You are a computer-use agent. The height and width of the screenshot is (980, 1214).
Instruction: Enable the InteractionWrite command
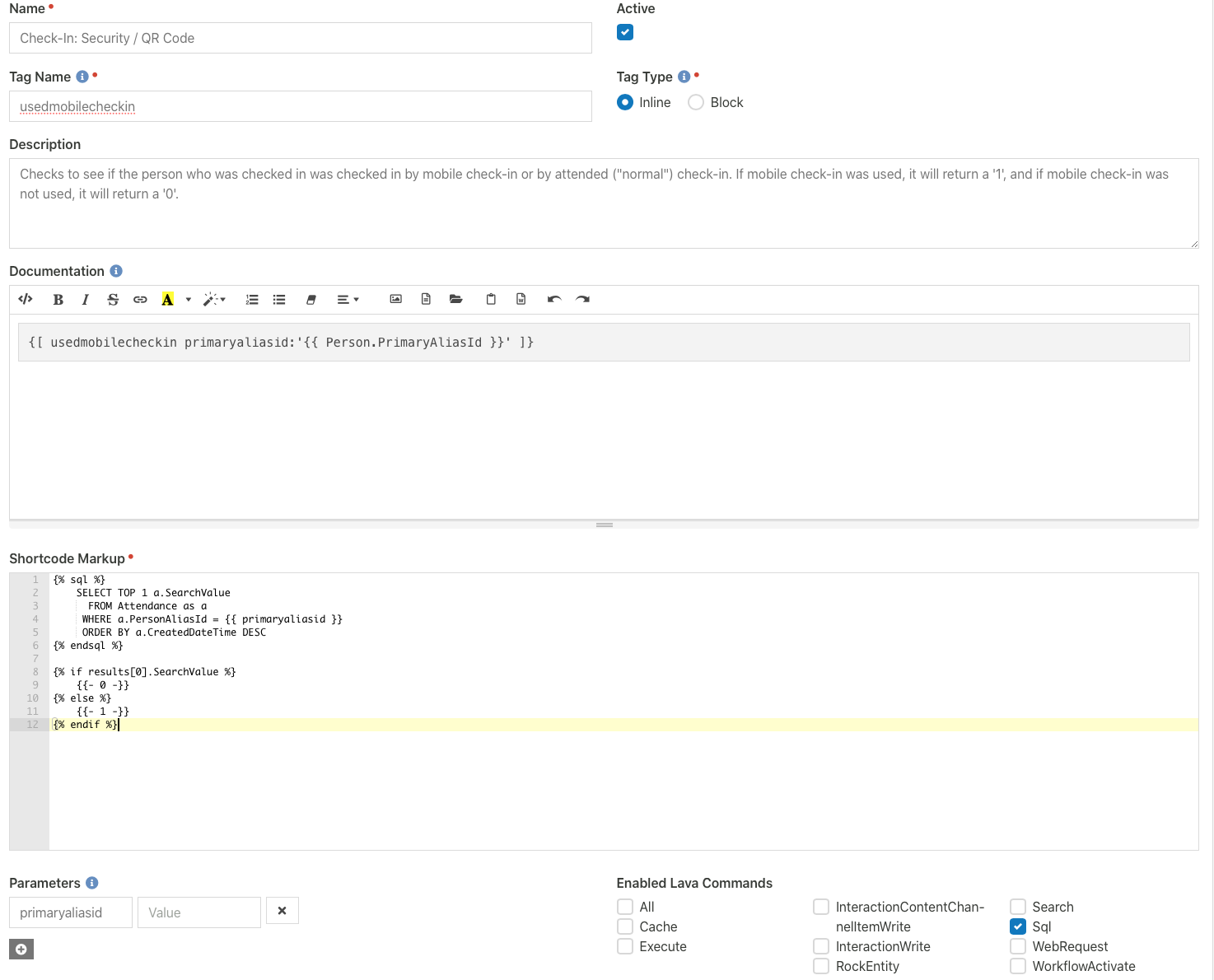[821, 946]
